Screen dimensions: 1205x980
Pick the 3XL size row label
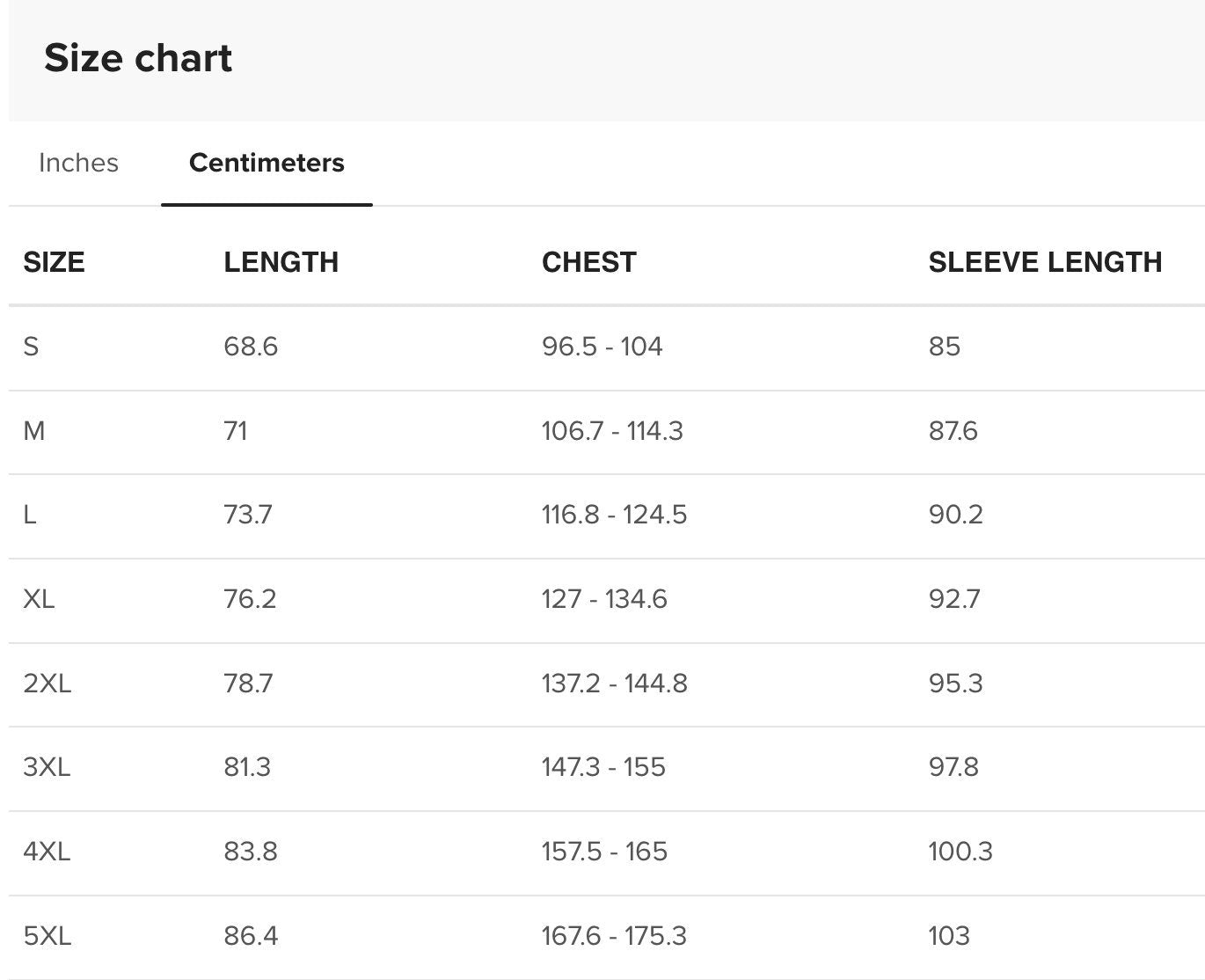[47, 767]
